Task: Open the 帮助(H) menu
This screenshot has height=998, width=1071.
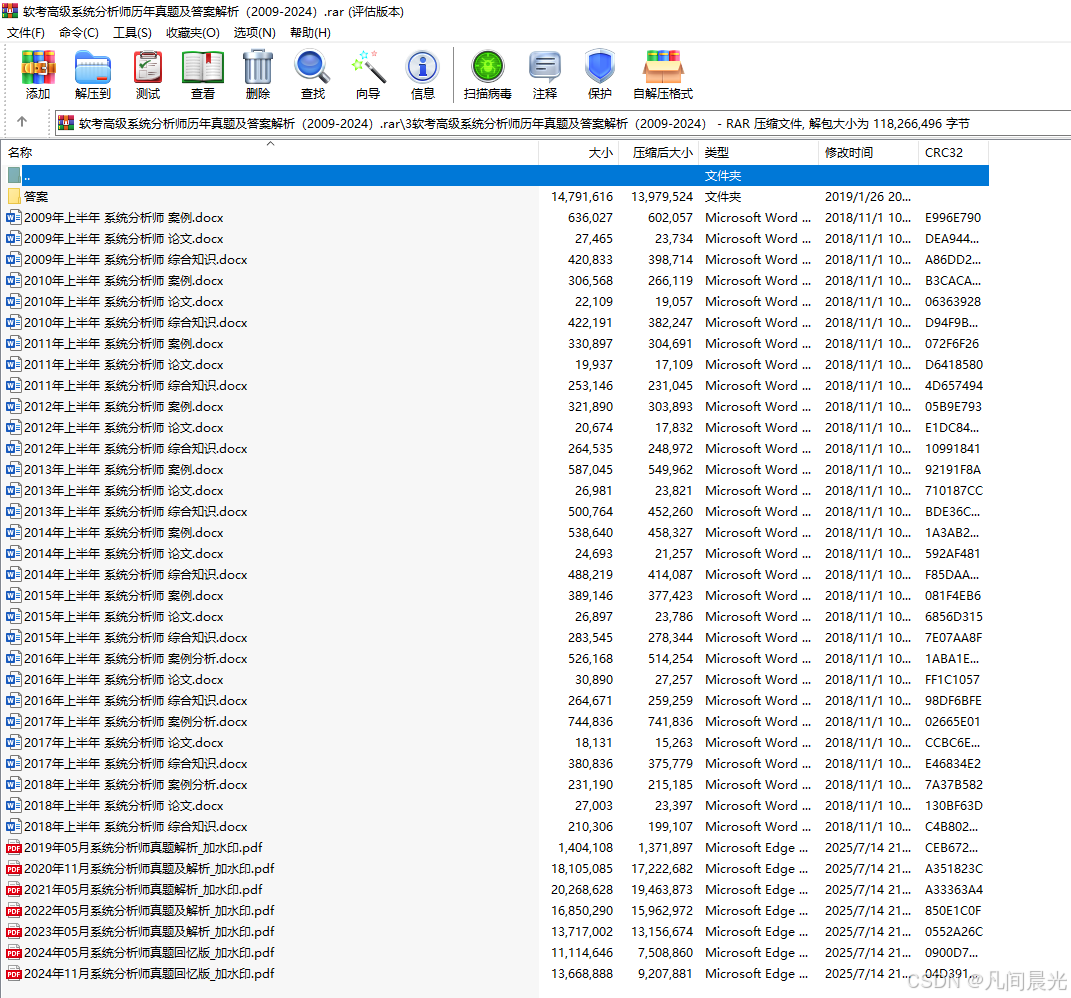Action: pos(310,33)
